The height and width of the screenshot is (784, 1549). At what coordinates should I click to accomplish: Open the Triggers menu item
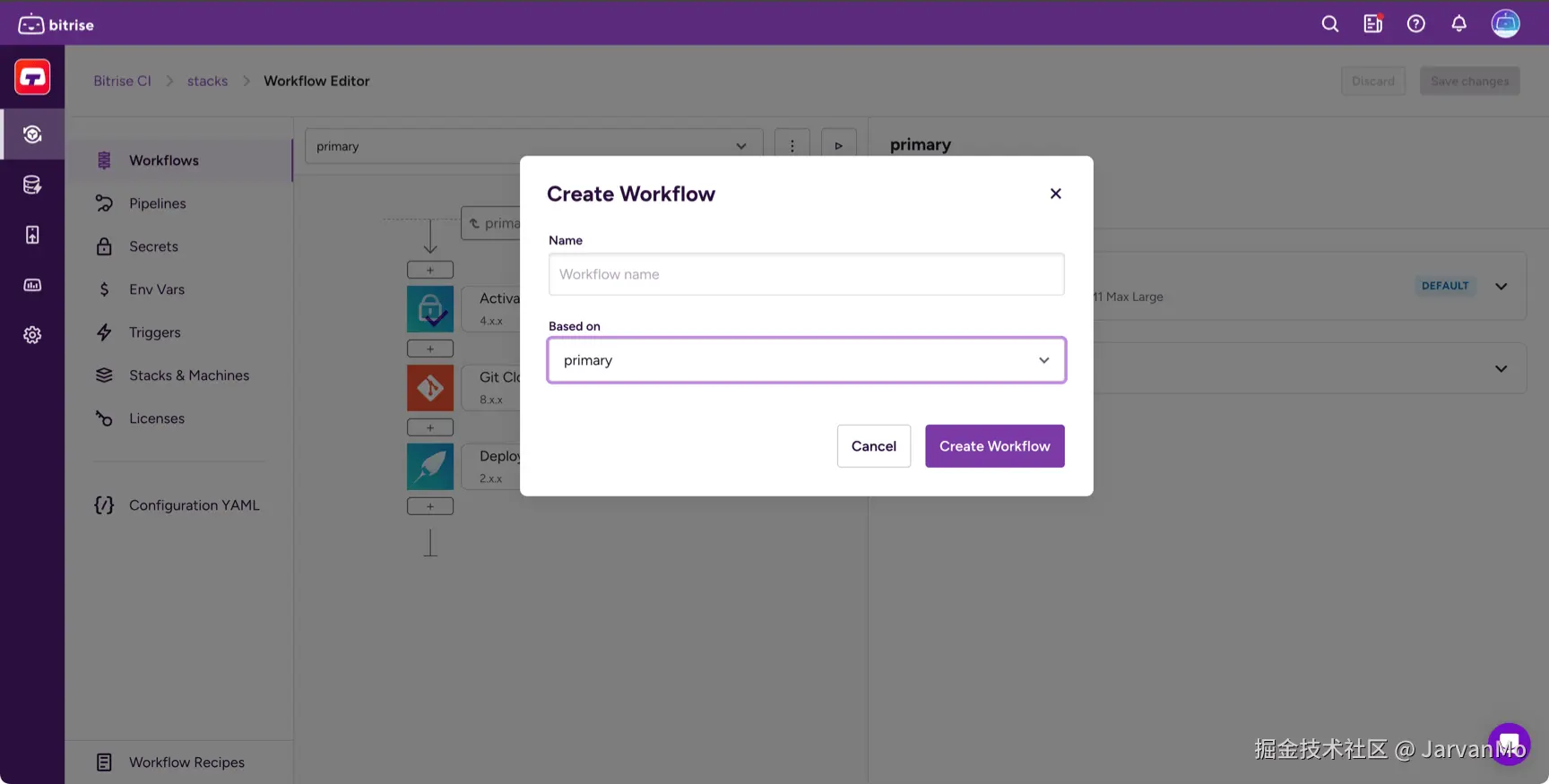click(179, 332)
